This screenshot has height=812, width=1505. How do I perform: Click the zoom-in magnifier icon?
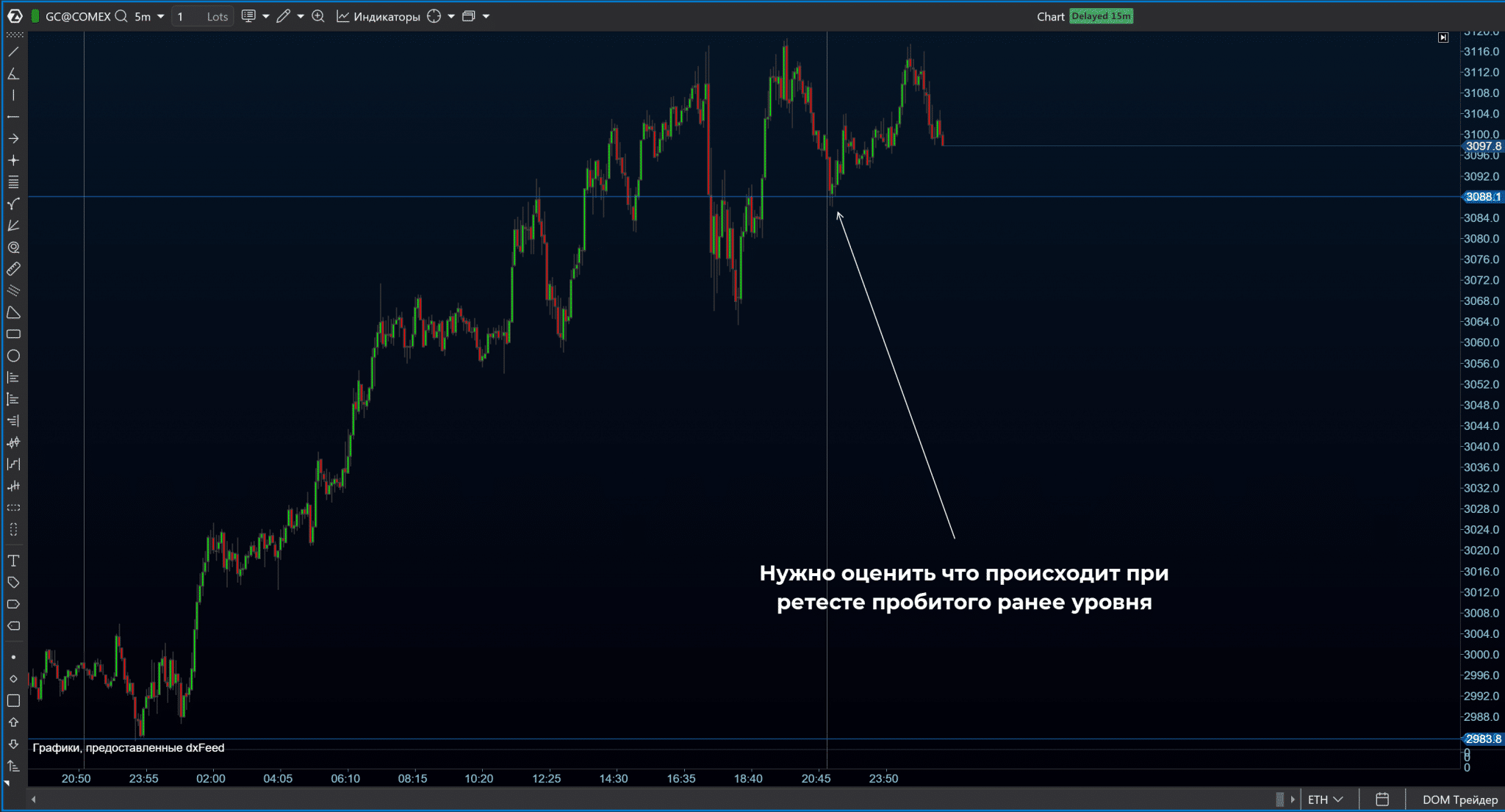(x=318, y=16)
